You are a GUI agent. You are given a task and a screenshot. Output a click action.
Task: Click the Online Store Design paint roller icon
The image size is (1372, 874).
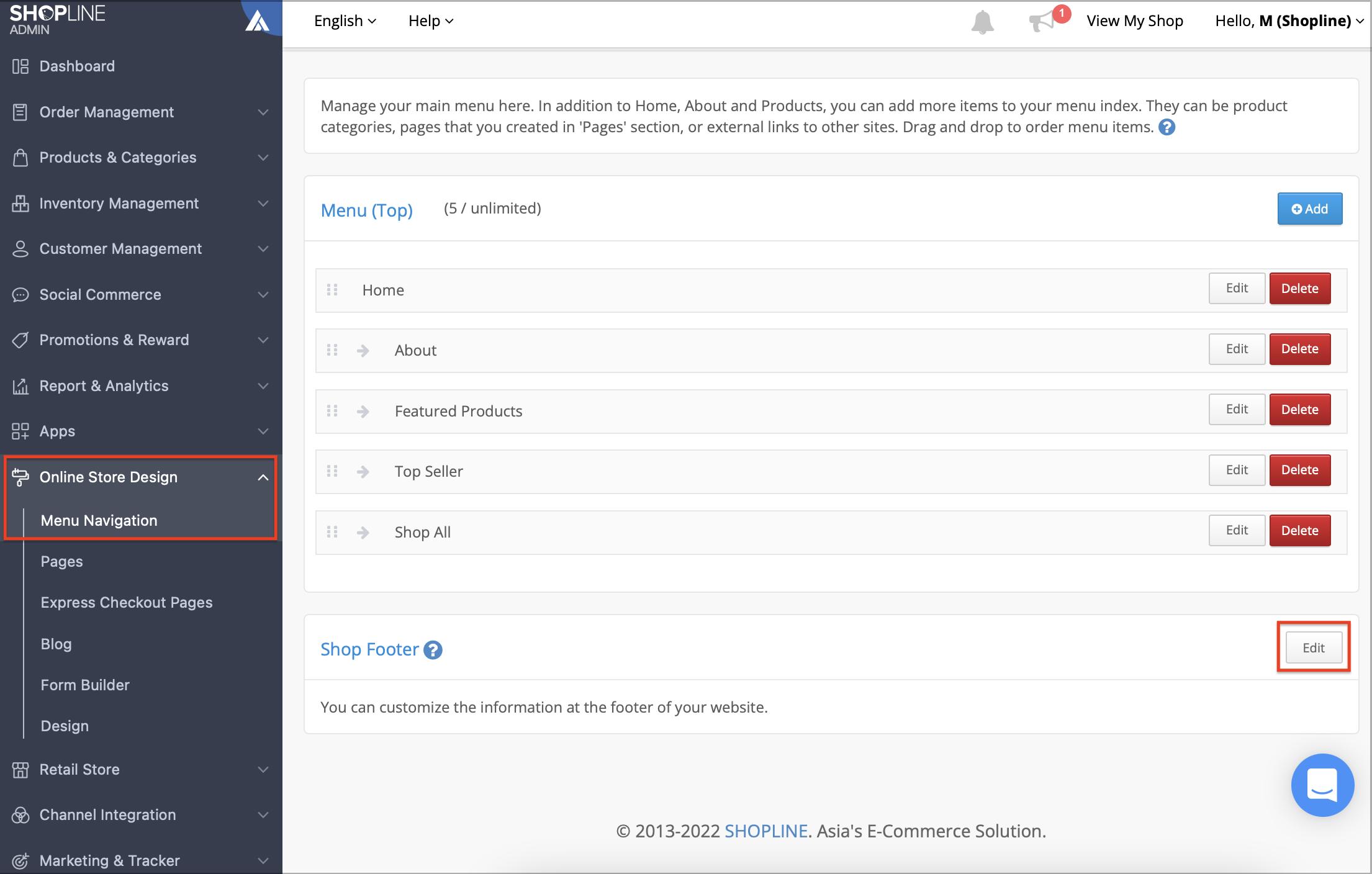20,477
